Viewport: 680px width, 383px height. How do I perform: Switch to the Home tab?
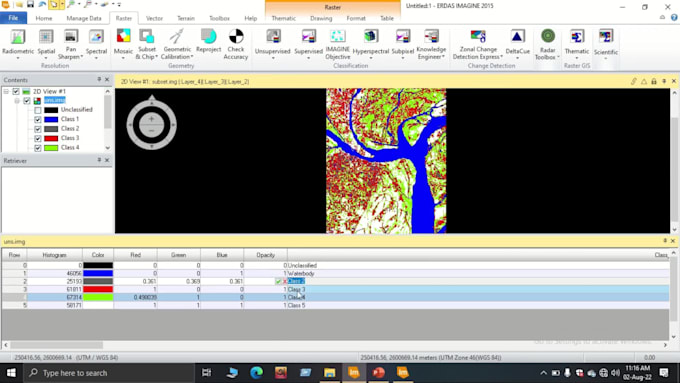pyautogui.click(x=44, y=18)
